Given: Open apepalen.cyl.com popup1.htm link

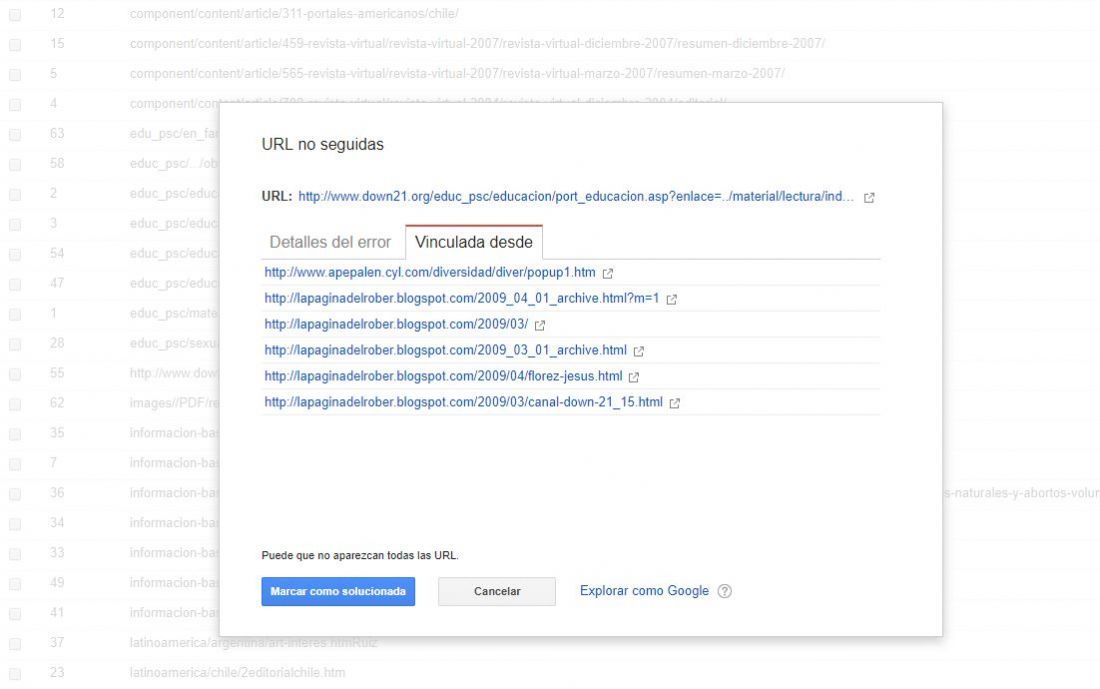Looking at the screenshot, I should 429,272.
